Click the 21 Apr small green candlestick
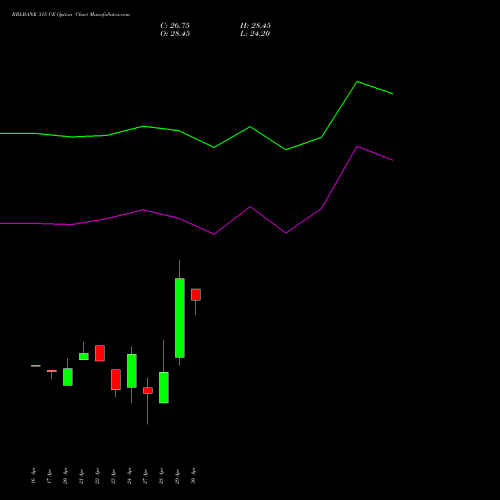Screen dimensions: 500x500 (84, 356)
